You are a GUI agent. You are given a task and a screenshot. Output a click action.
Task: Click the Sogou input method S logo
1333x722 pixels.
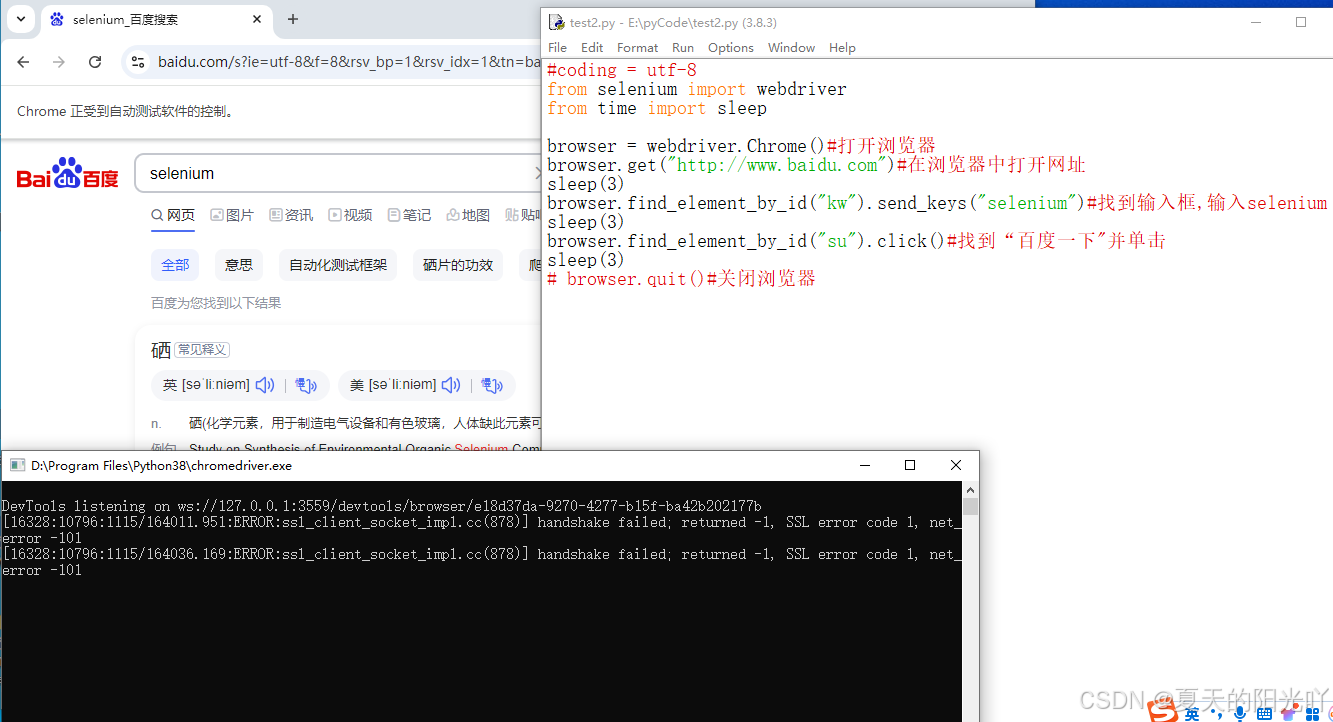(x=1162, y=711)
